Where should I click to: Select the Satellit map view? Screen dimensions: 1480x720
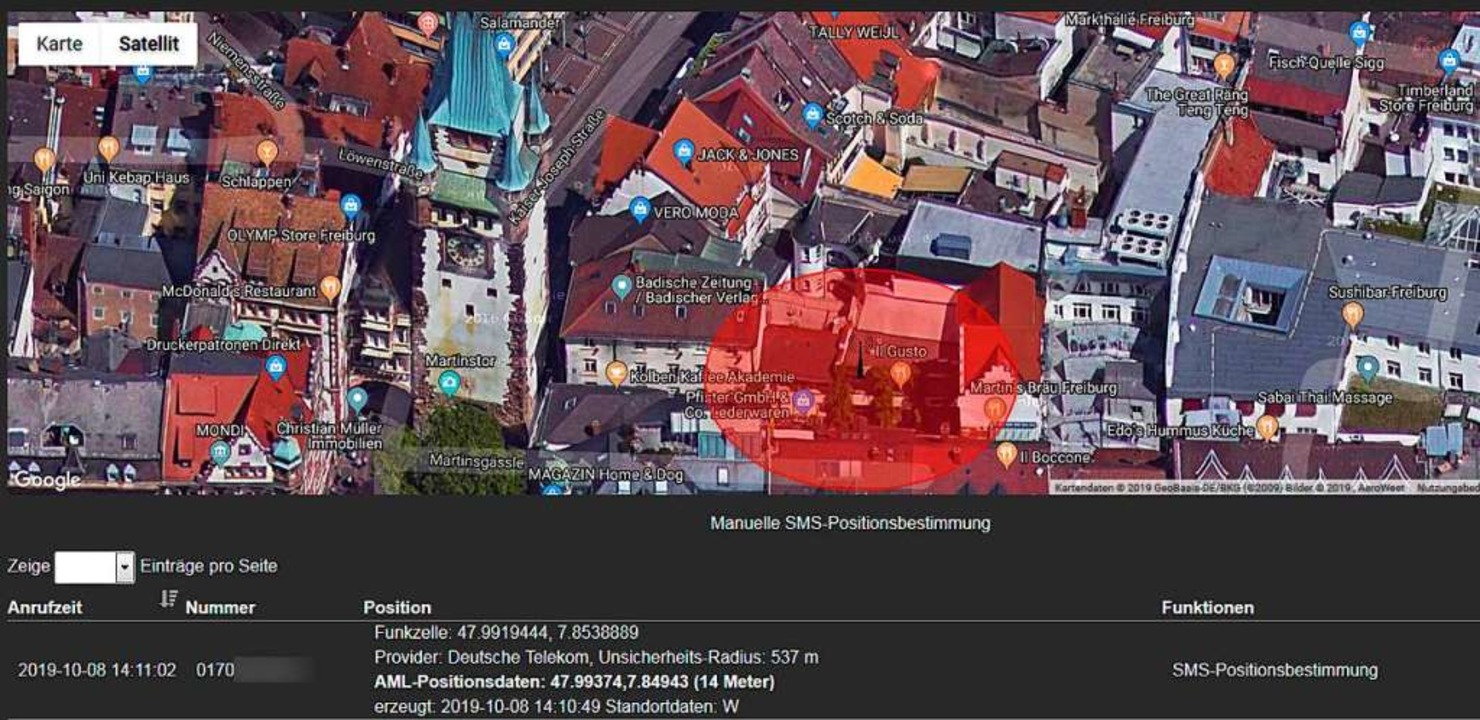coord(148,44)
